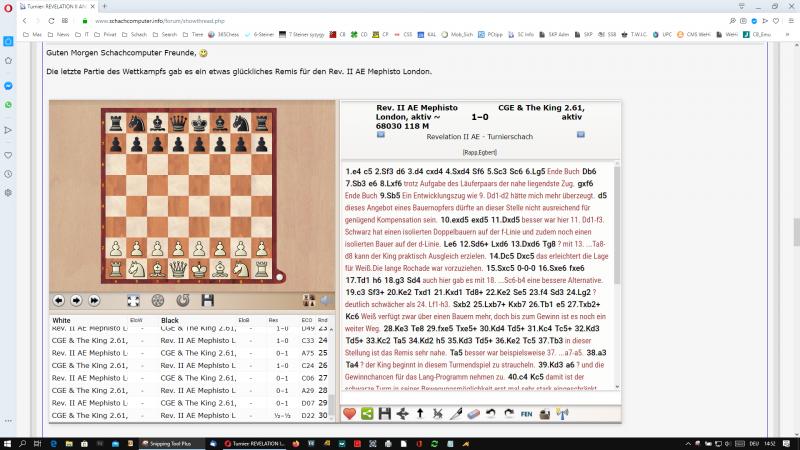
Task: Click the eraser icon in notation toolbar
Action: pyautogui.click(x=473, y=413)
